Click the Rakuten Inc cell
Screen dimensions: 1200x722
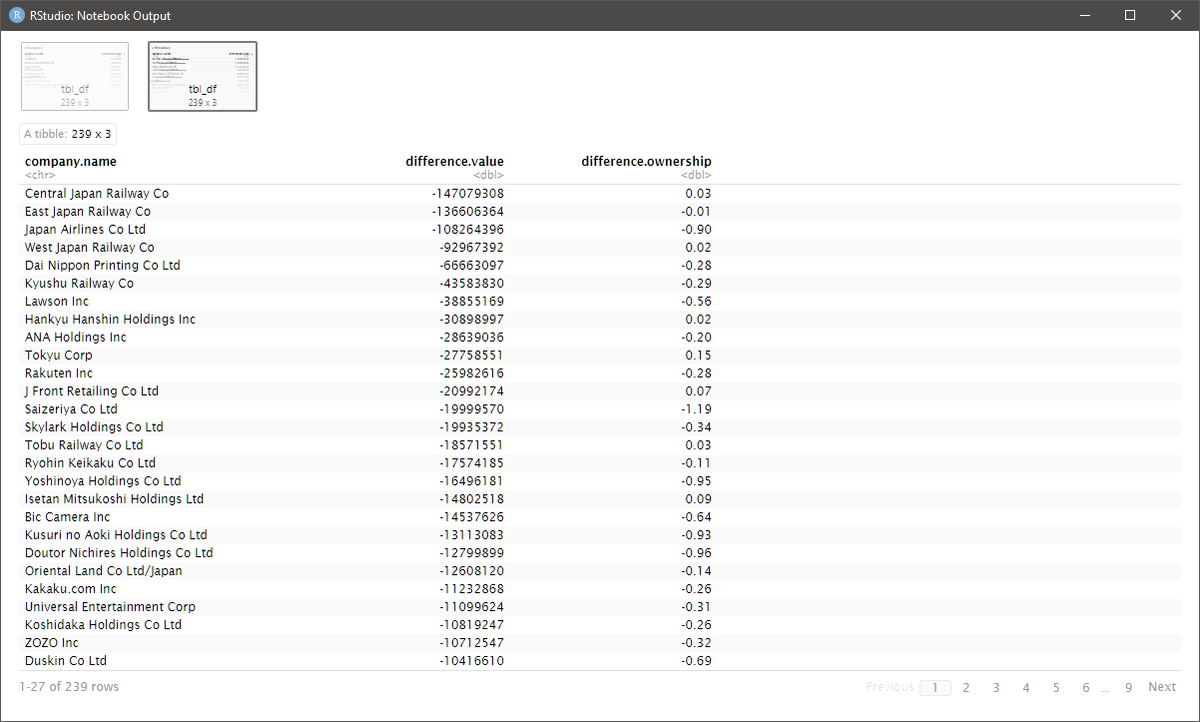pos(59,373)
